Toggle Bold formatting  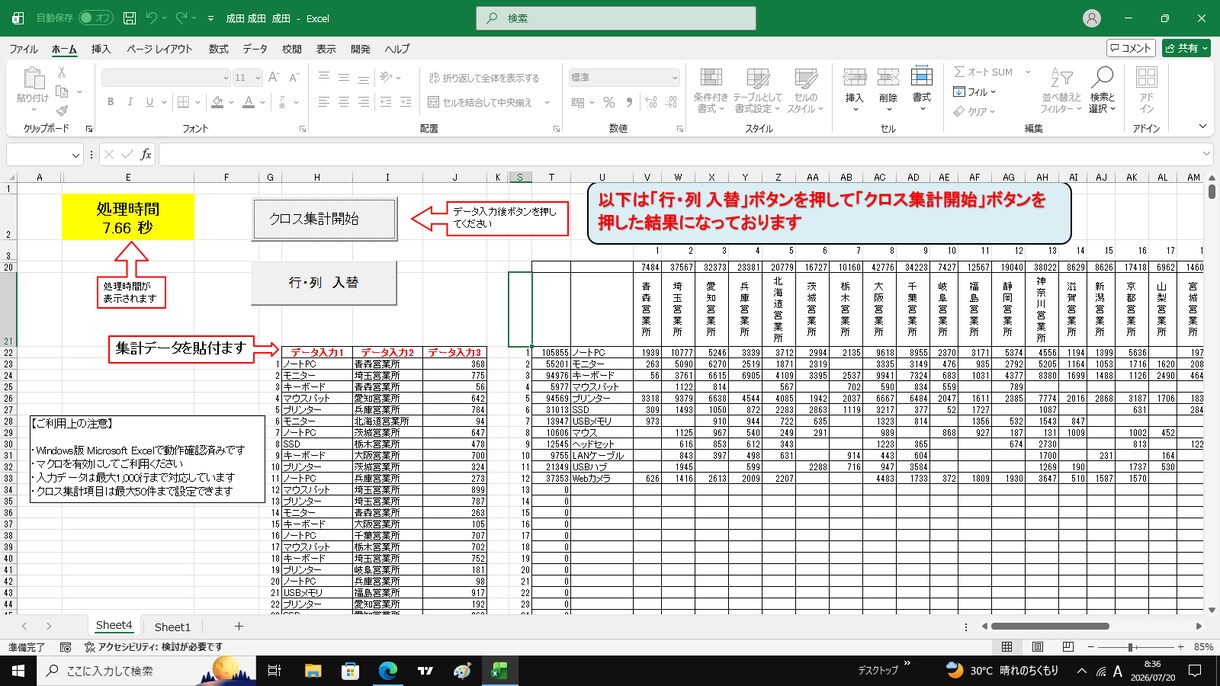point(111,101)
